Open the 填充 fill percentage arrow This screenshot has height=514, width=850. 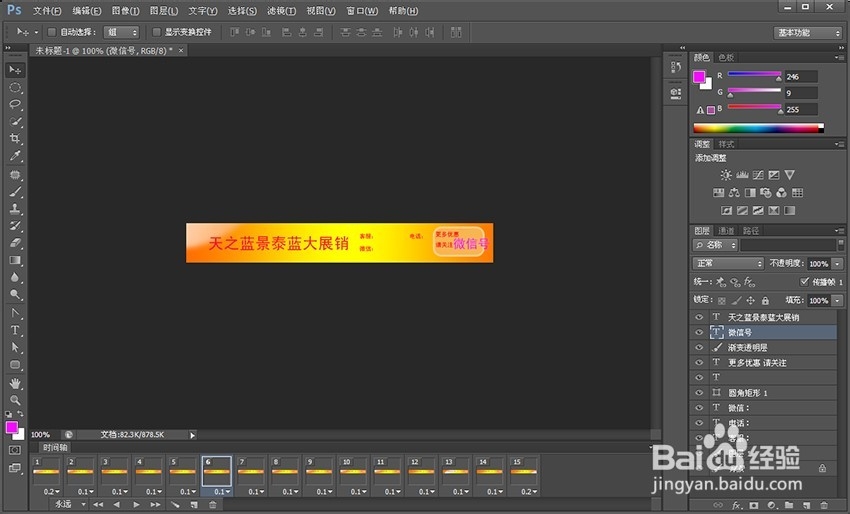(x=838, y=300)
